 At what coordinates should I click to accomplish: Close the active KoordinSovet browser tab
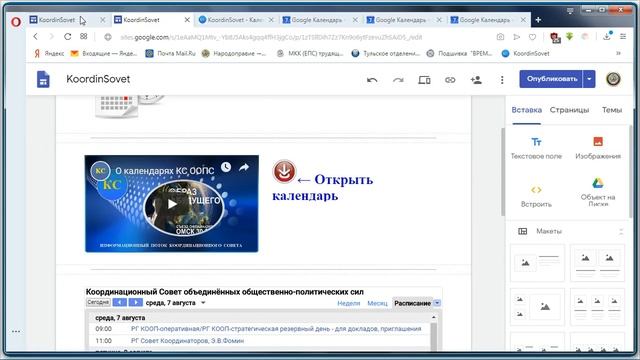click(x=187, y=20)
